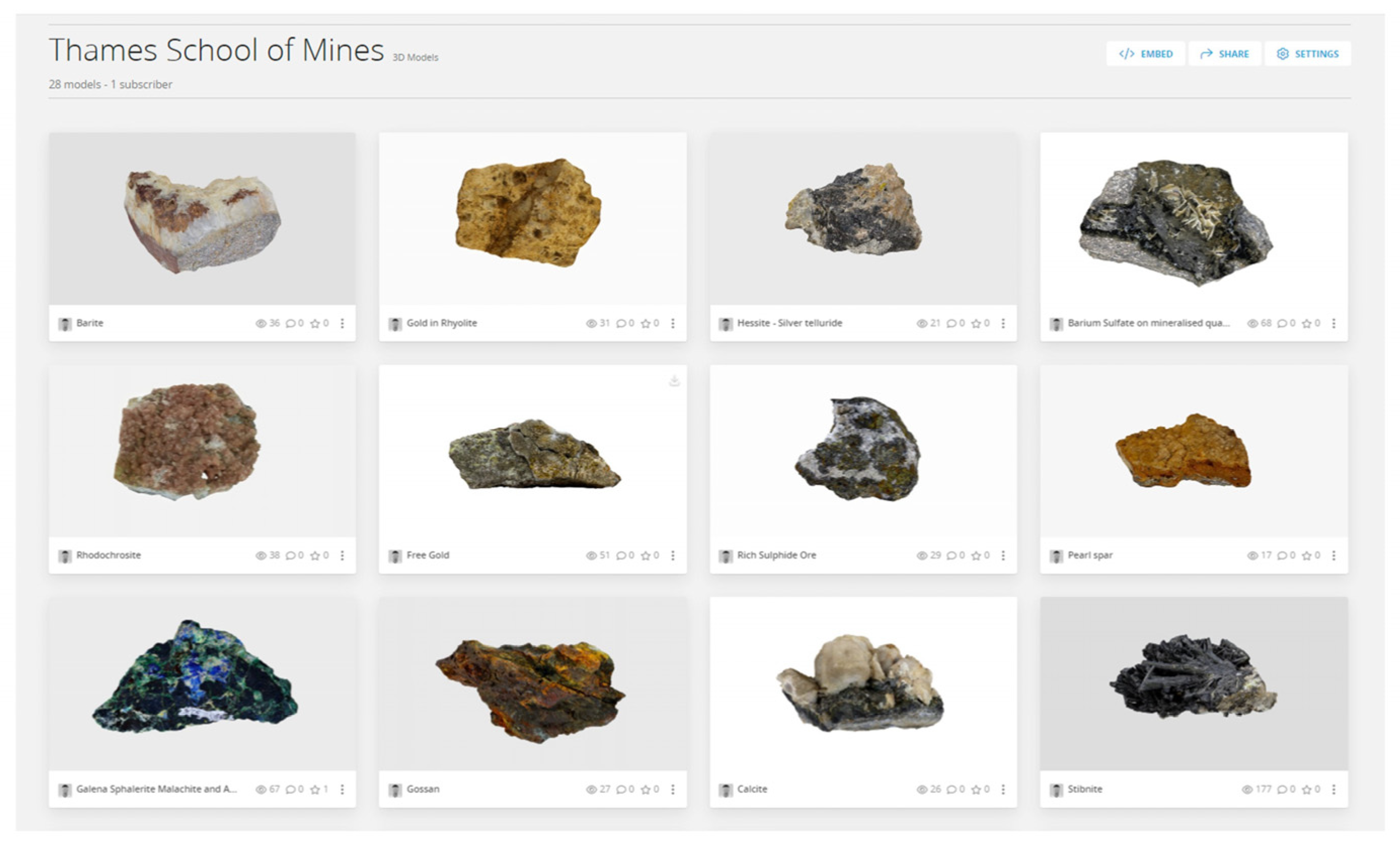Open the three-dot options menu for Stibnite
This screenshot has height=847, width=1400.
[1335, 789]
